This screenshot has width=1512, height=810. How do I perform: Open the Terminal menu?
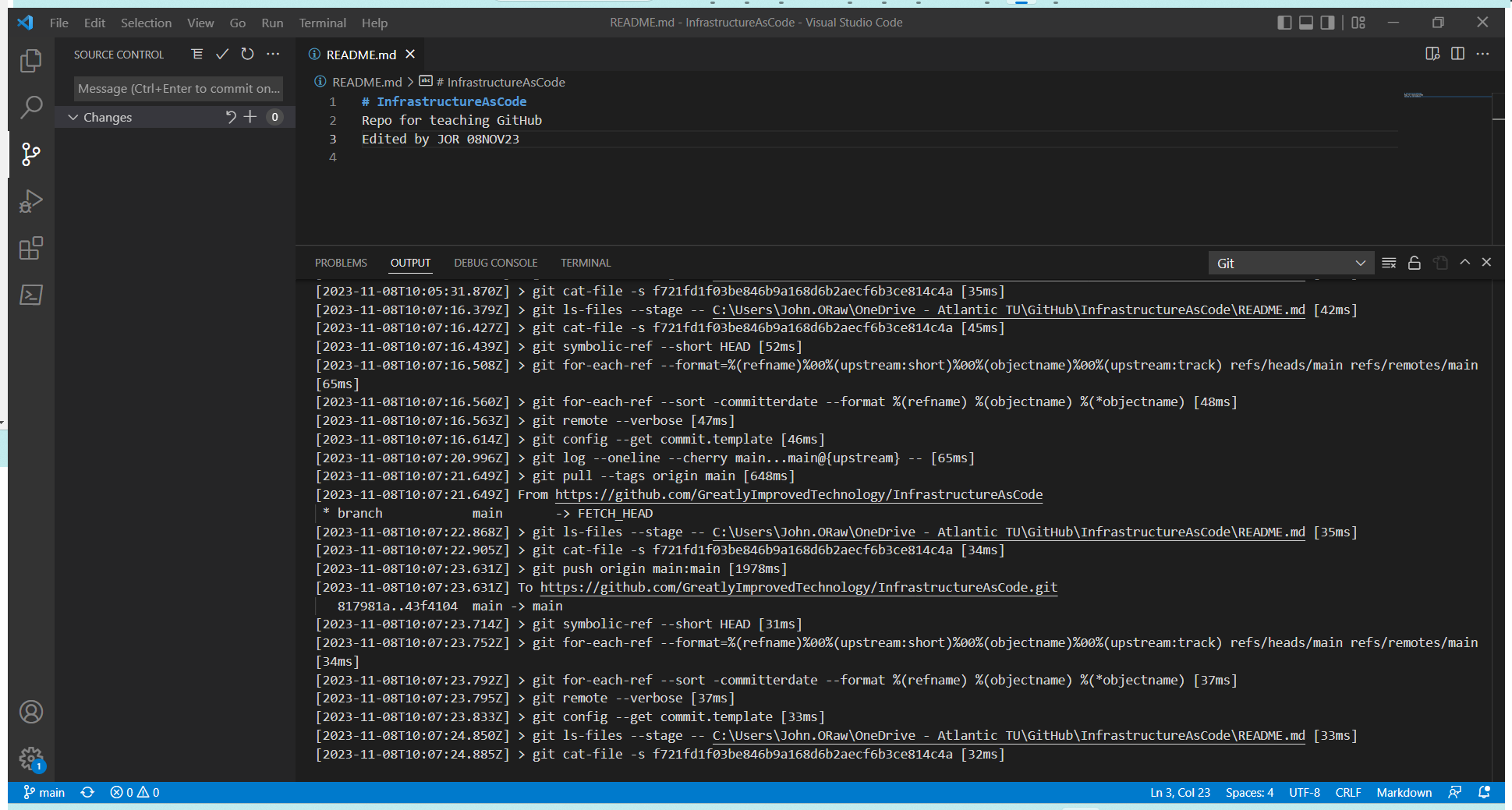(x=322, y=23)
